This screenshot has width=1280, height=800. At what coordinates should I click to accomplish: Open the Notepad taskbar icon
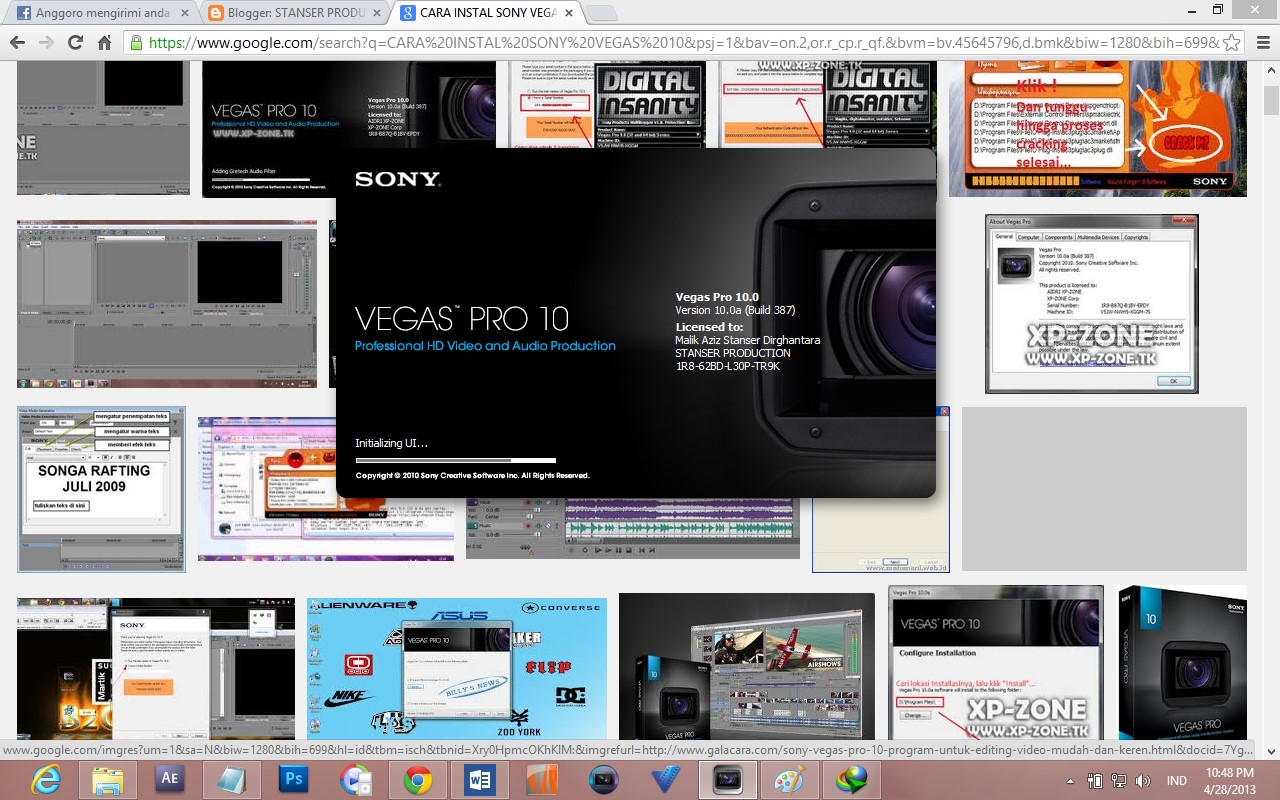tap(232, 780)
